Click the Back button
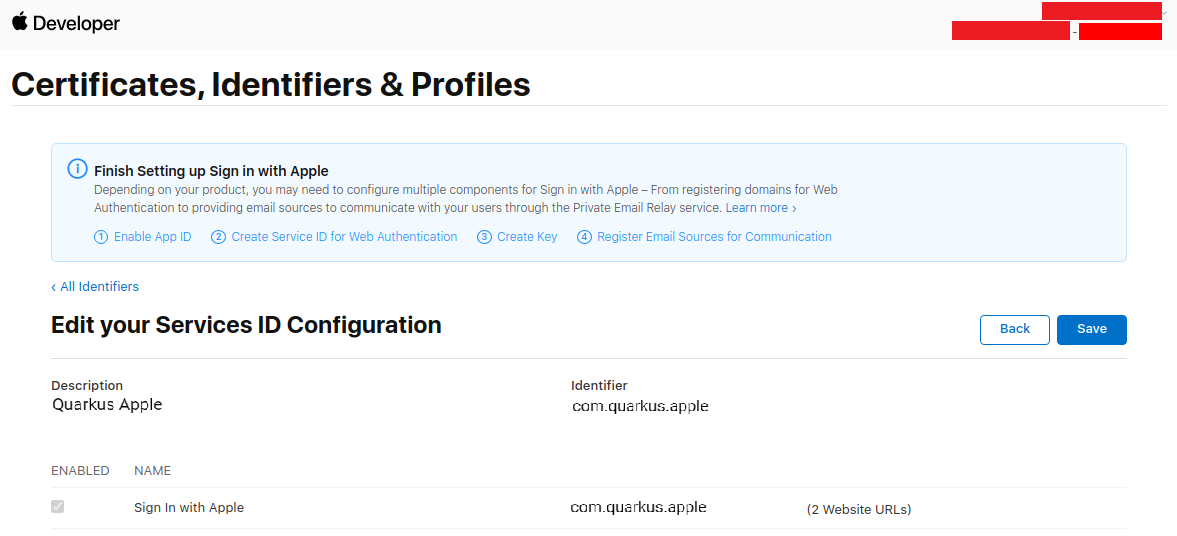The image size is (1177, 536). [1015, 330]
